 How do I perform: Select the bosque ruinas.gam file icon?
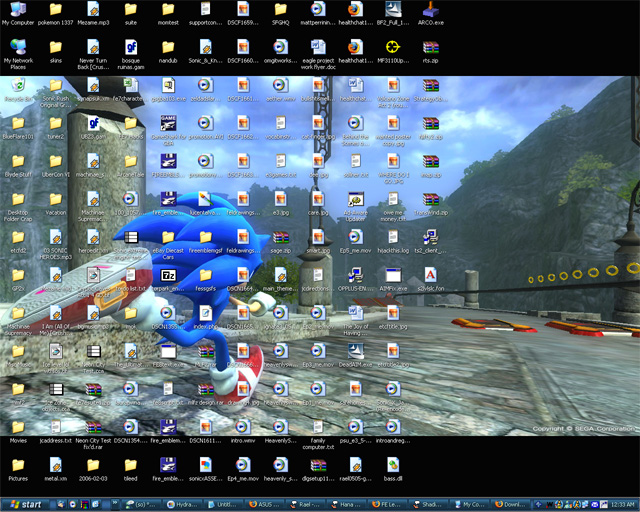[131, 54]
